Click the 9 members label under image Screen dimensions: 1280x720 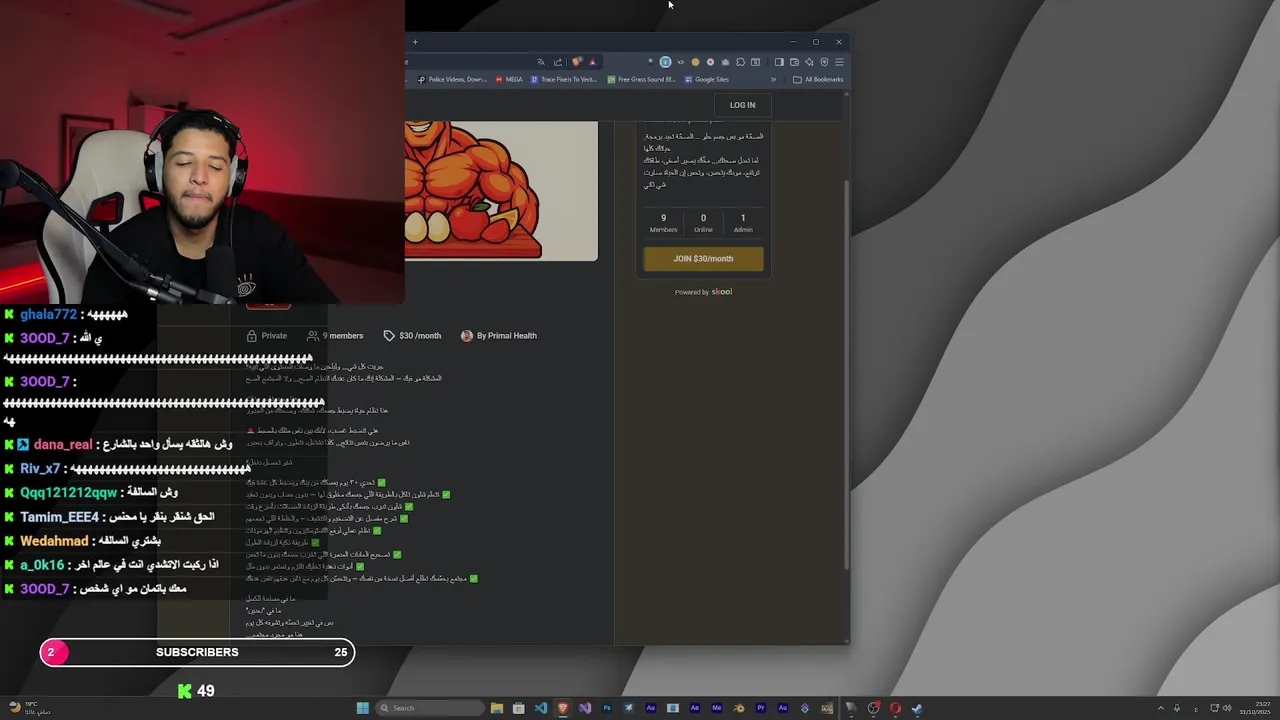point(335,336)
